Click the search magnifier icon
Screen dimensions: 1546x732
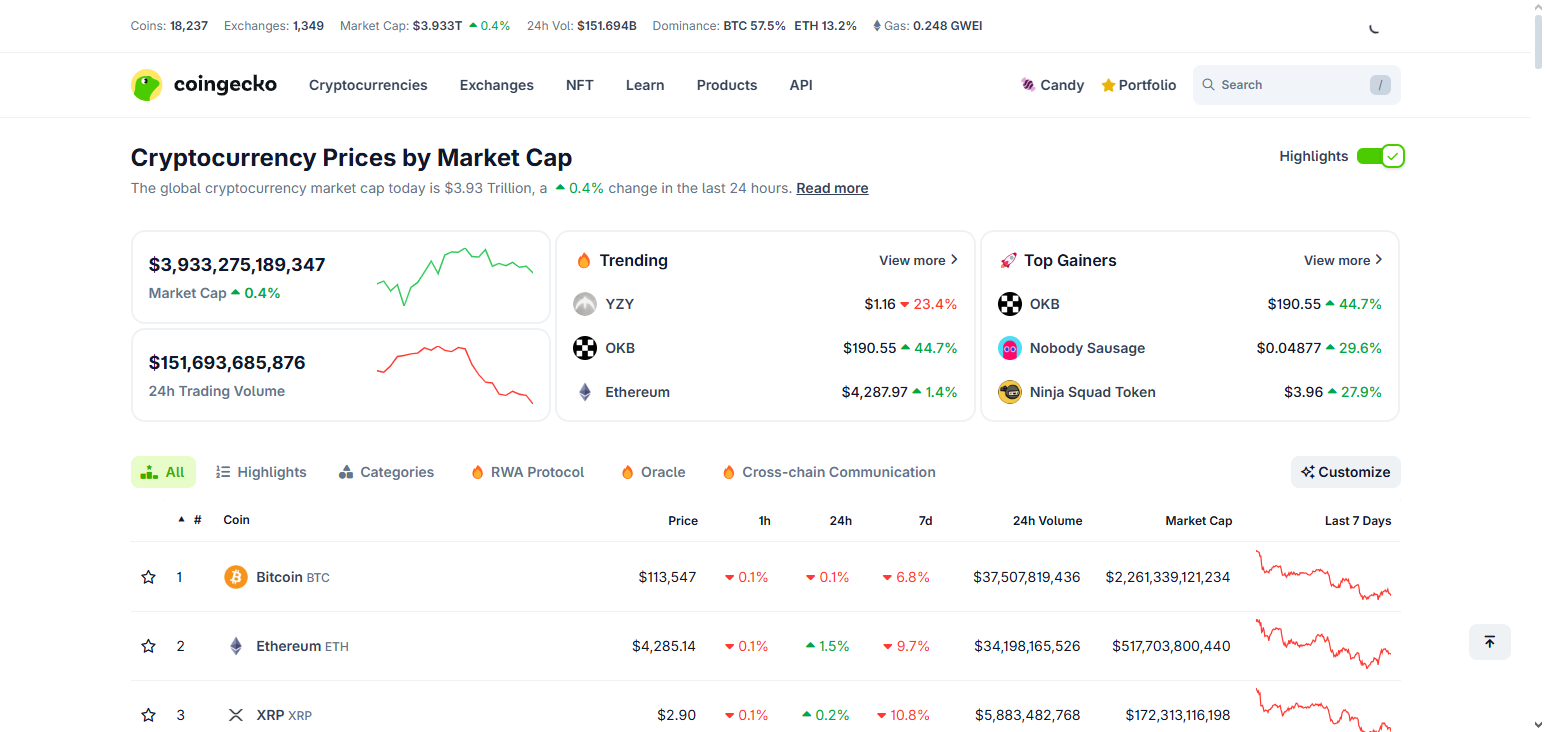click(x=1210, y=85)
